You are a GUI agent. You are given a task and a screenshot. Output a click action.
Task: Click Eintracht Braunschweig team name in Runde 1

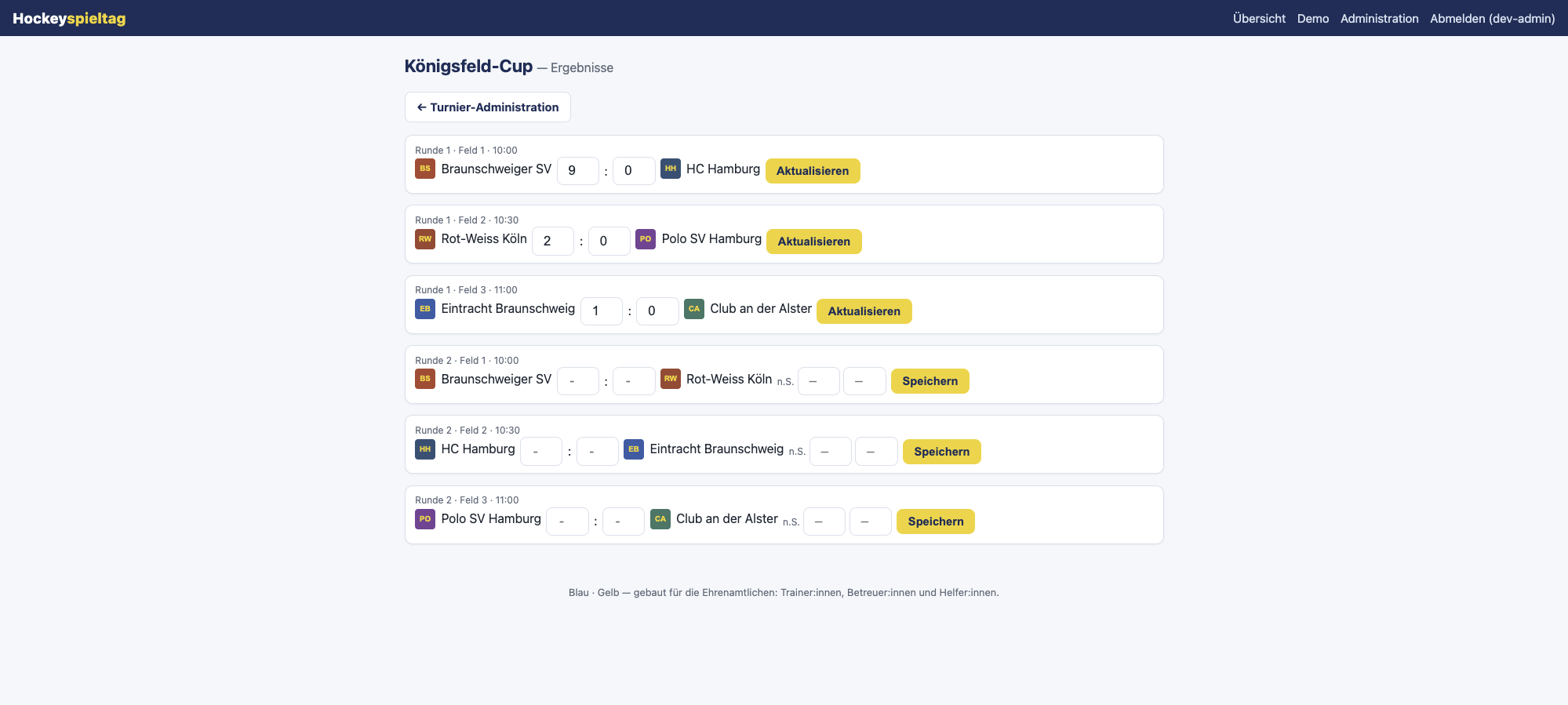508,309
